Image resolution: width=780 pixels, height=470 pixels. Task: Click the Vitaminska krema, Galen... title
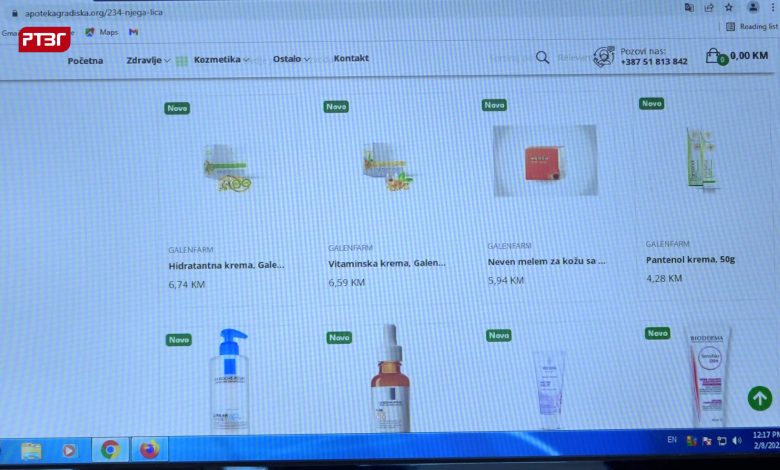[x=387, y=263]
